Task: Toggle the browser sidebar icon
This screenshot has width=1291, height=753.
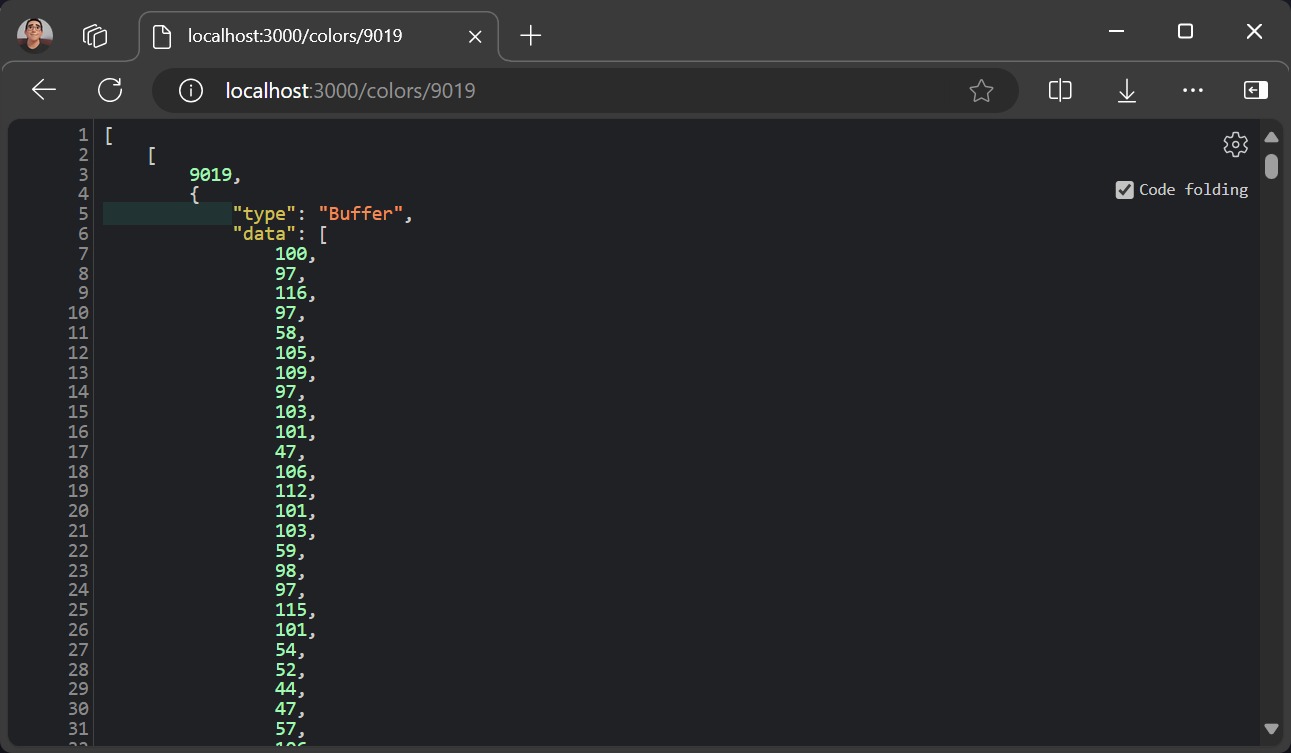Action: point(1255,90)
